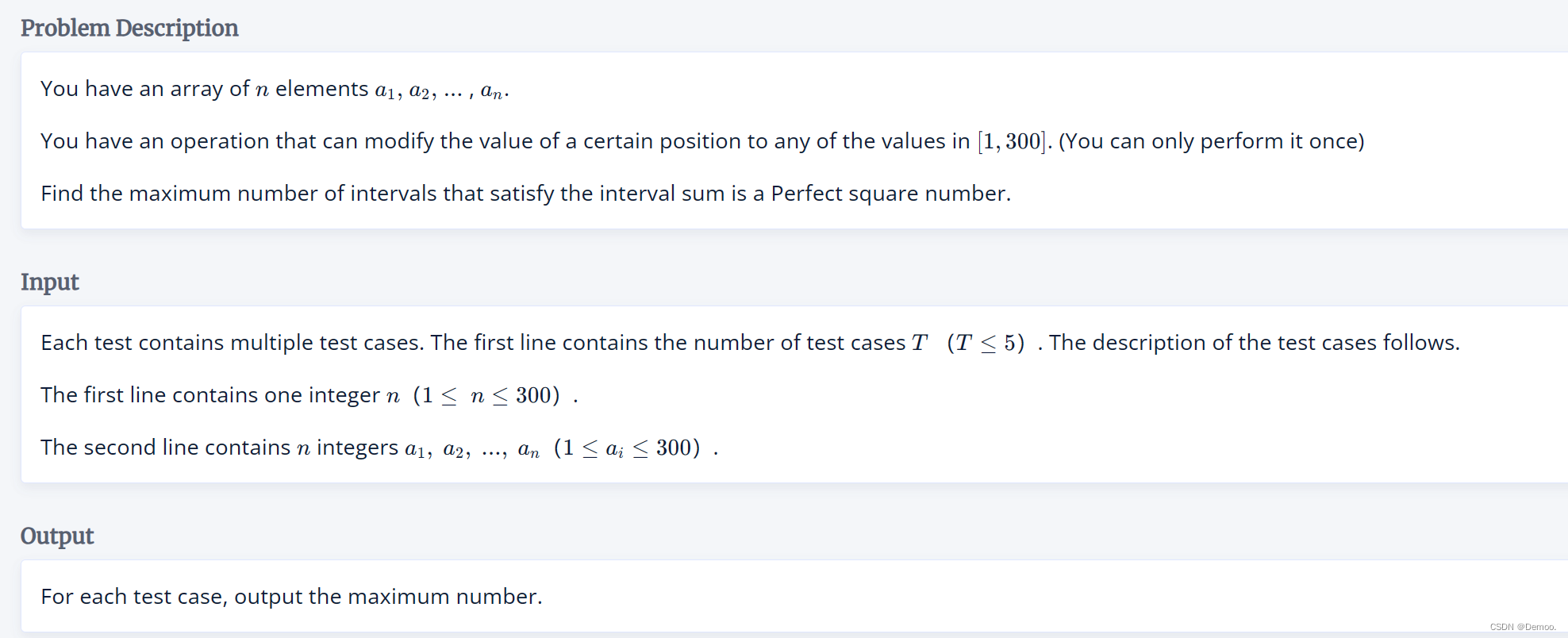Screen dimensions: 1568x638
Task: Click the constraint (T ≤ 5) formula
Action: 986,343
